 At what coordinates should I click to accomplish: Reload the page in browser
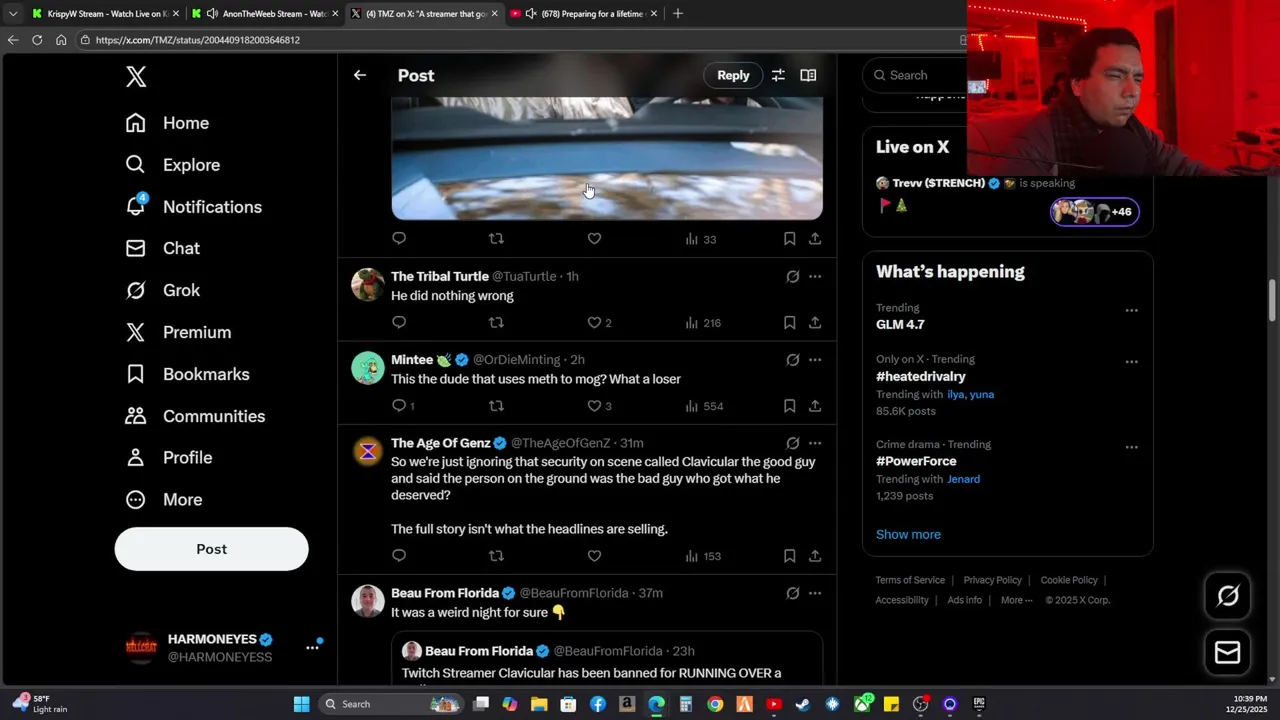tap(37, 40)
